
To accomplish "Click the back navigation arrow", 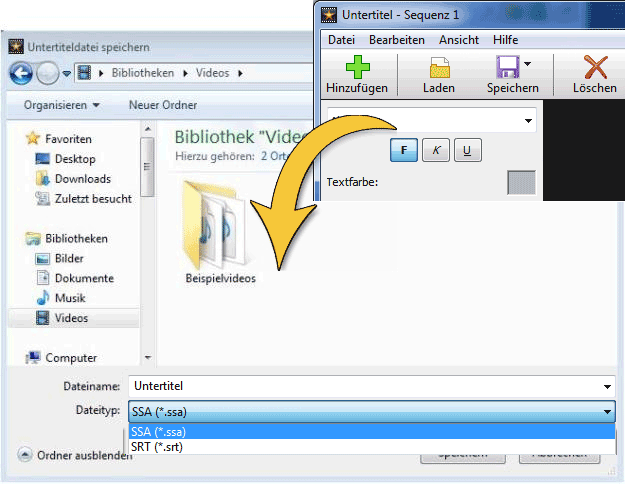I will pyautogui.click(x=21, y=74).
